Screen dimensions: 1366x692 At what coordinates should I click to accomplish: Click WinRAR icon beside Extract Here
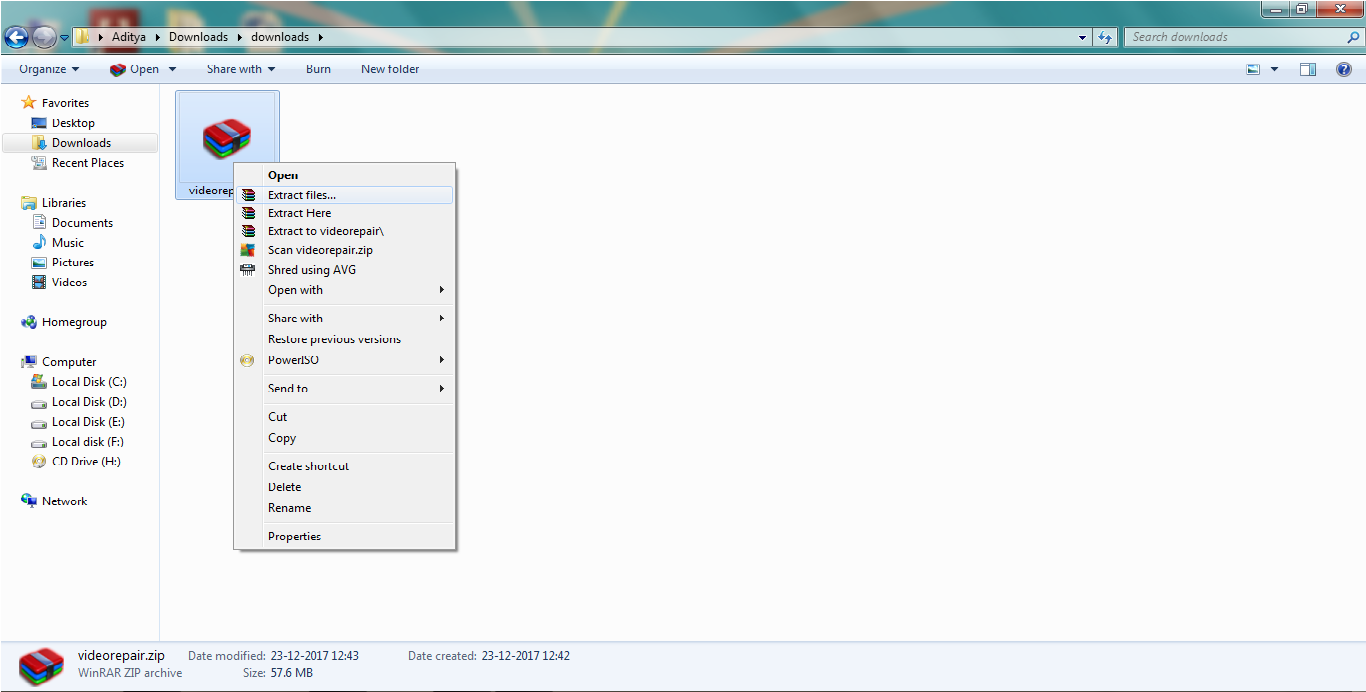pyautogui.click(x=248, y=213)
